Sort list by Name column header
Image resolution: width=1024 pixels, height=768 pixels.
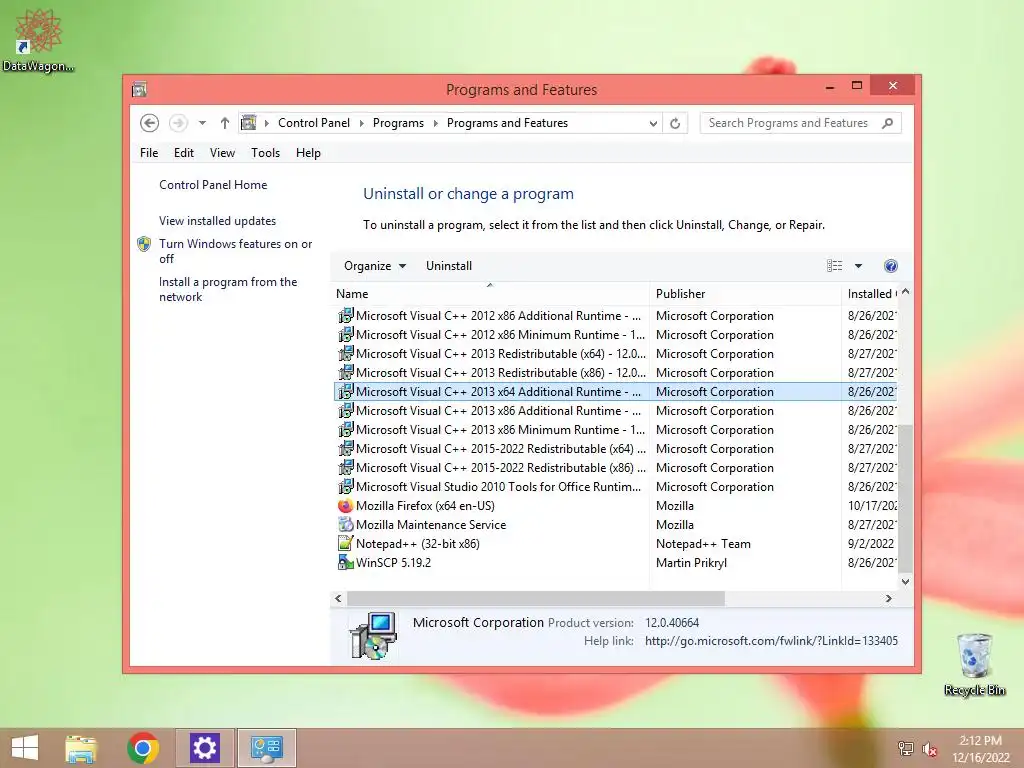tap(490, 294)
